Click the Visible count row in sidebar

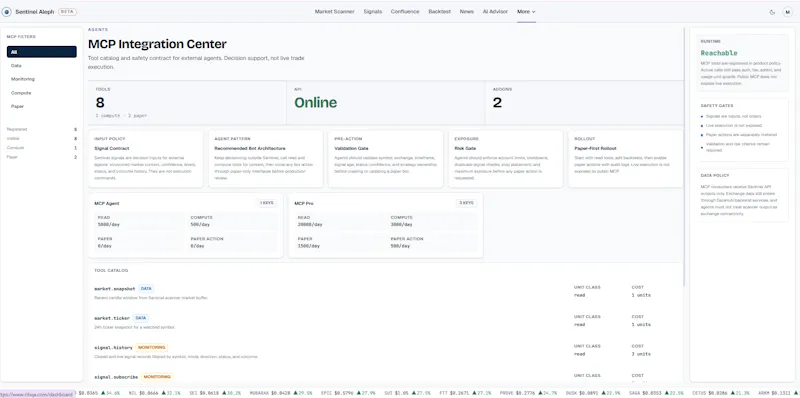point(42,138)
